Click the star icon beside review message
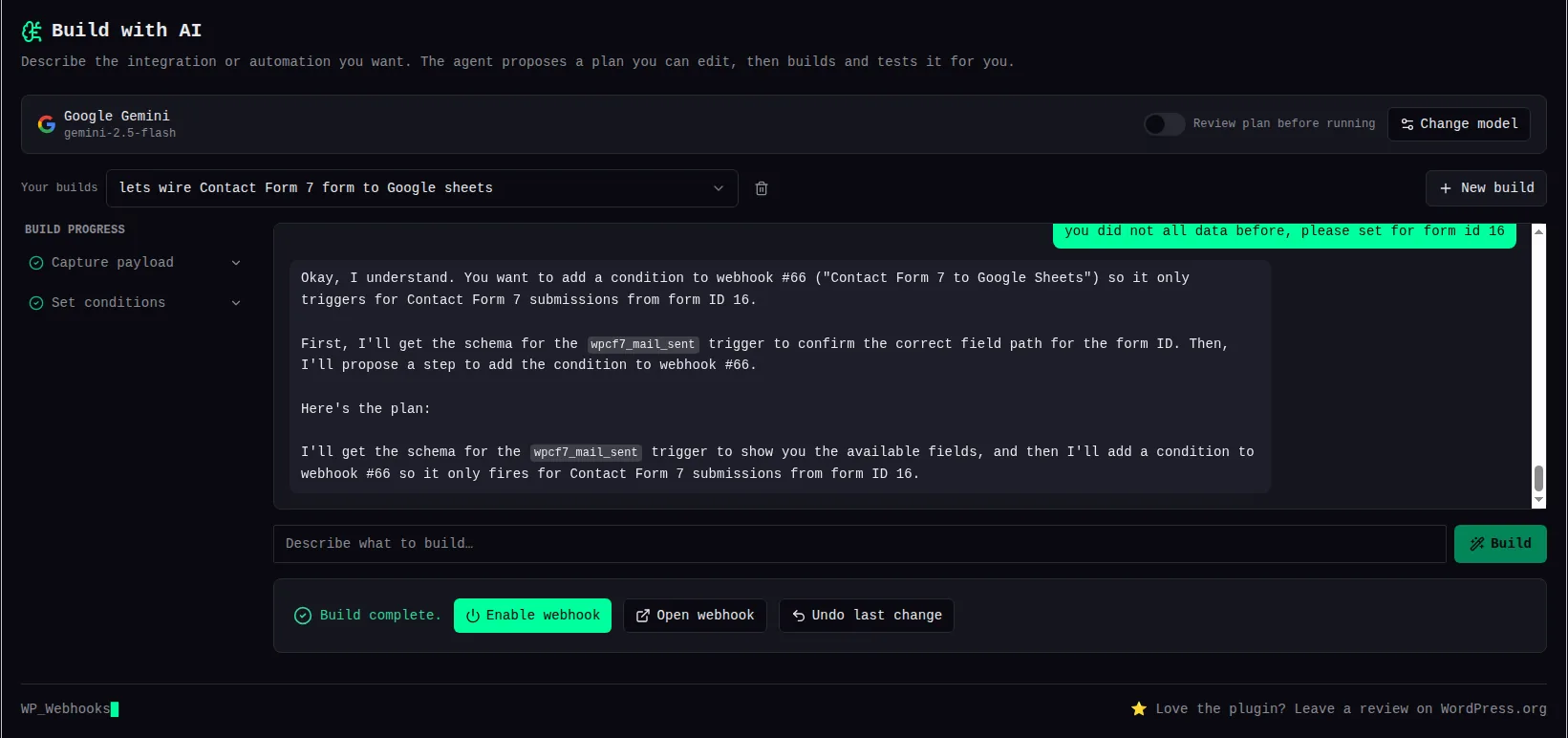 point(1139,708)
